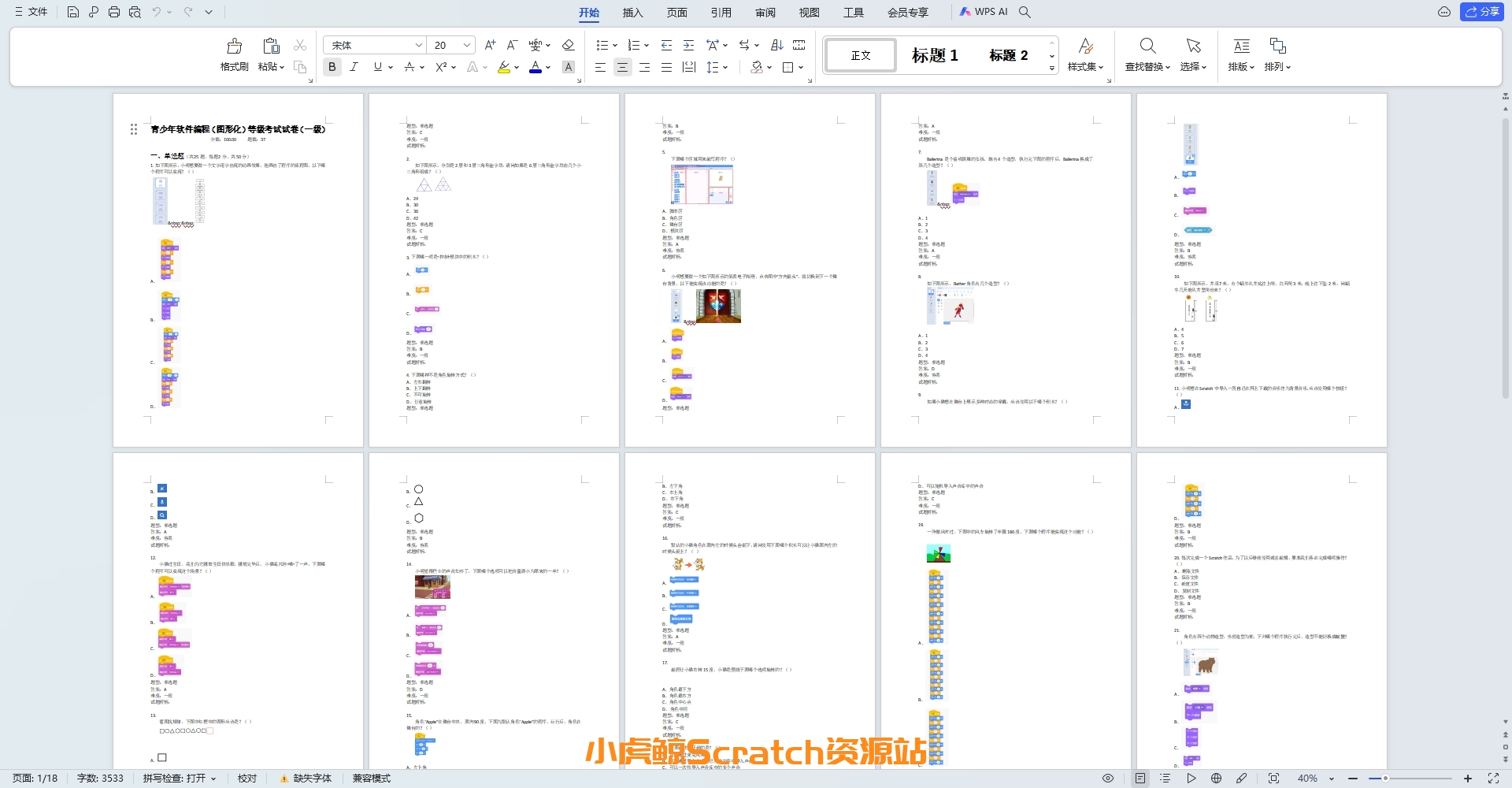The image size is (1512, 788).
Task: Open Print Preview from the quick toolbar
Action: coord(135,12)
